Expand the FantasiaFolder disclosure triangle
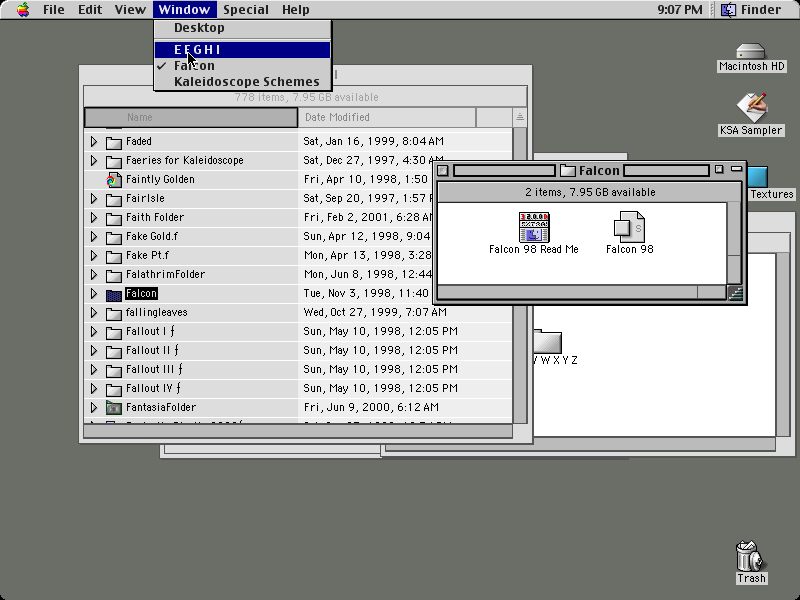 (x=94, y=407)
